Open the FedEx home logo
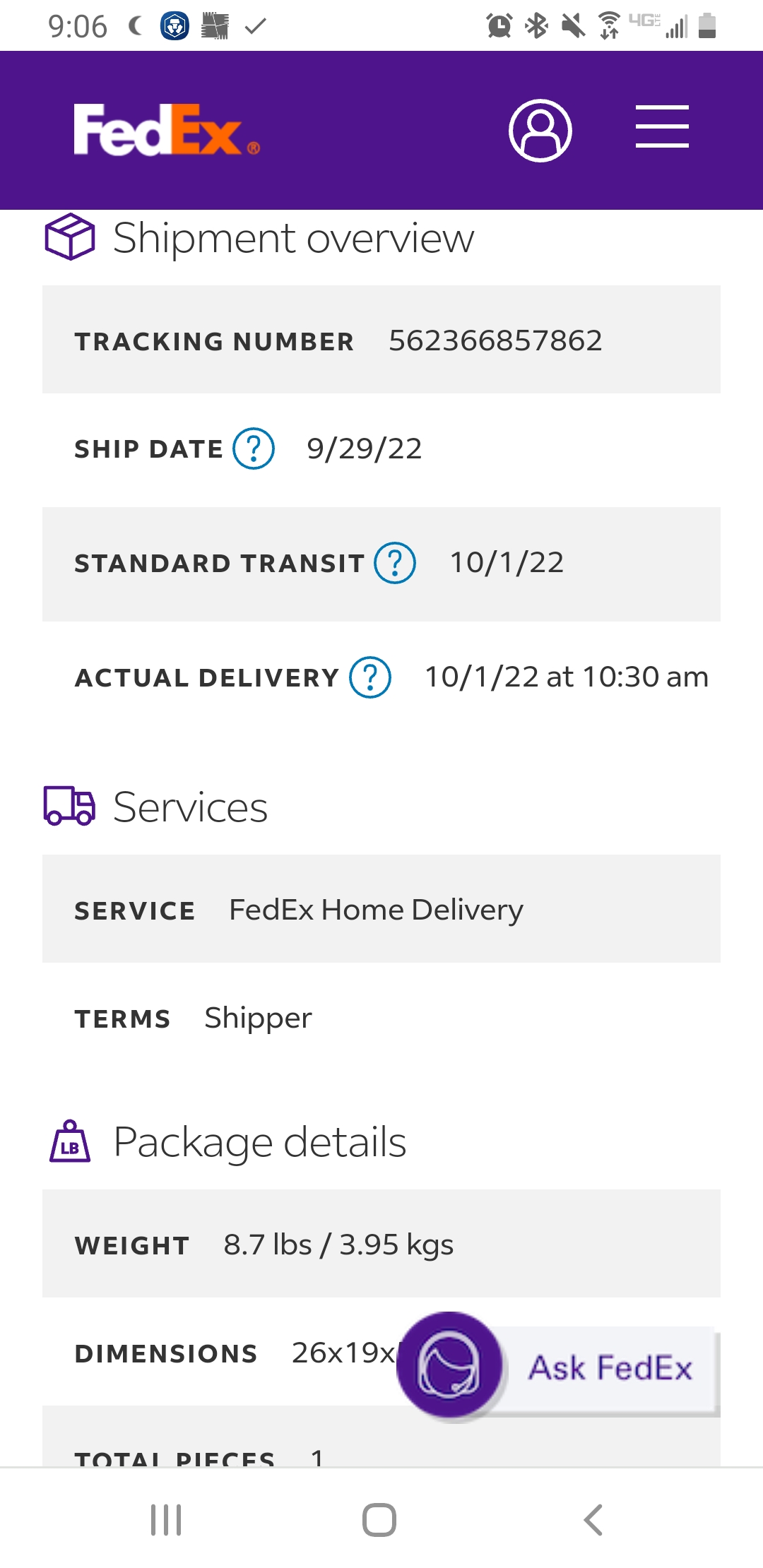763x1568 pixels. coord(167,130)
